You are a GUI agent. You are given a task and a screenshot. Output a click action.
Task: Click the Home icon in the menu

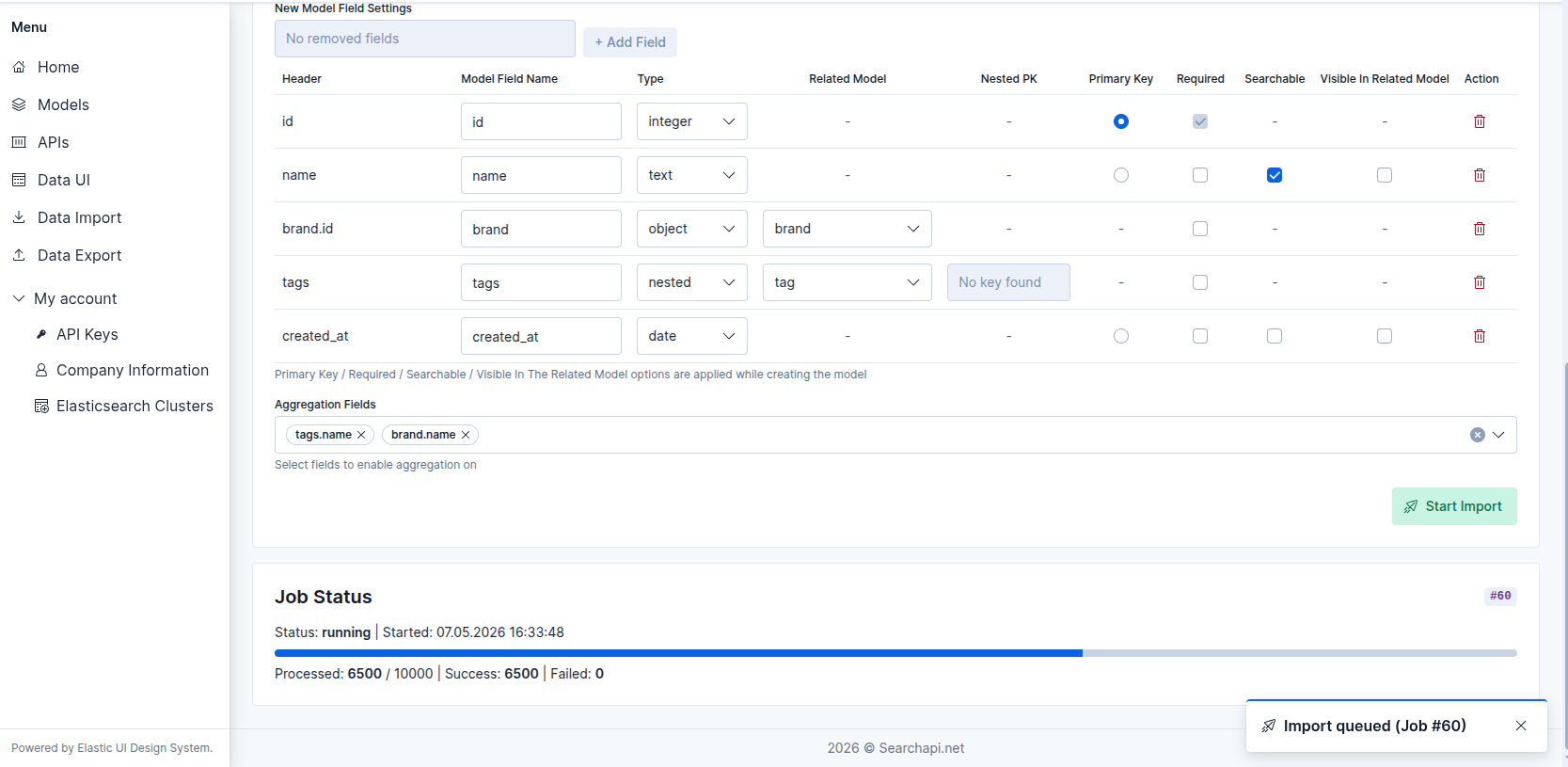click(x=19, y=67)
